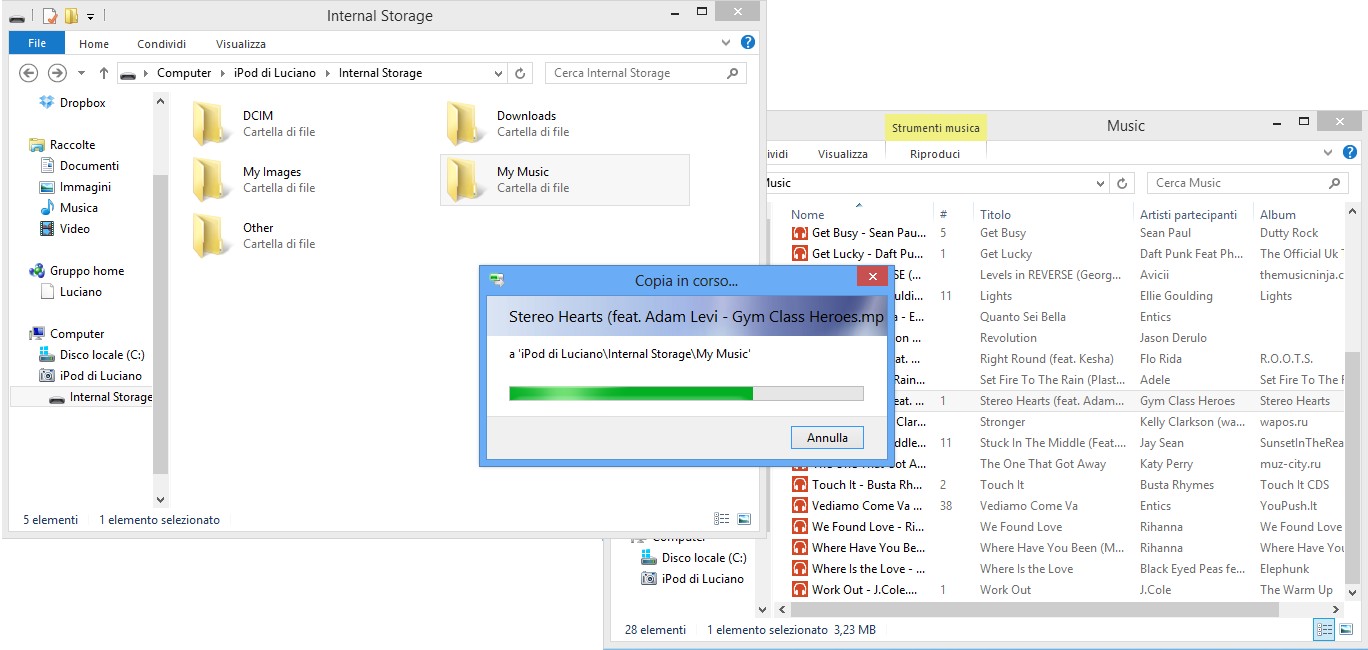Click the Video library icon in sidebar
This screenshot has width=1368, height=650.
pos(46,229)
